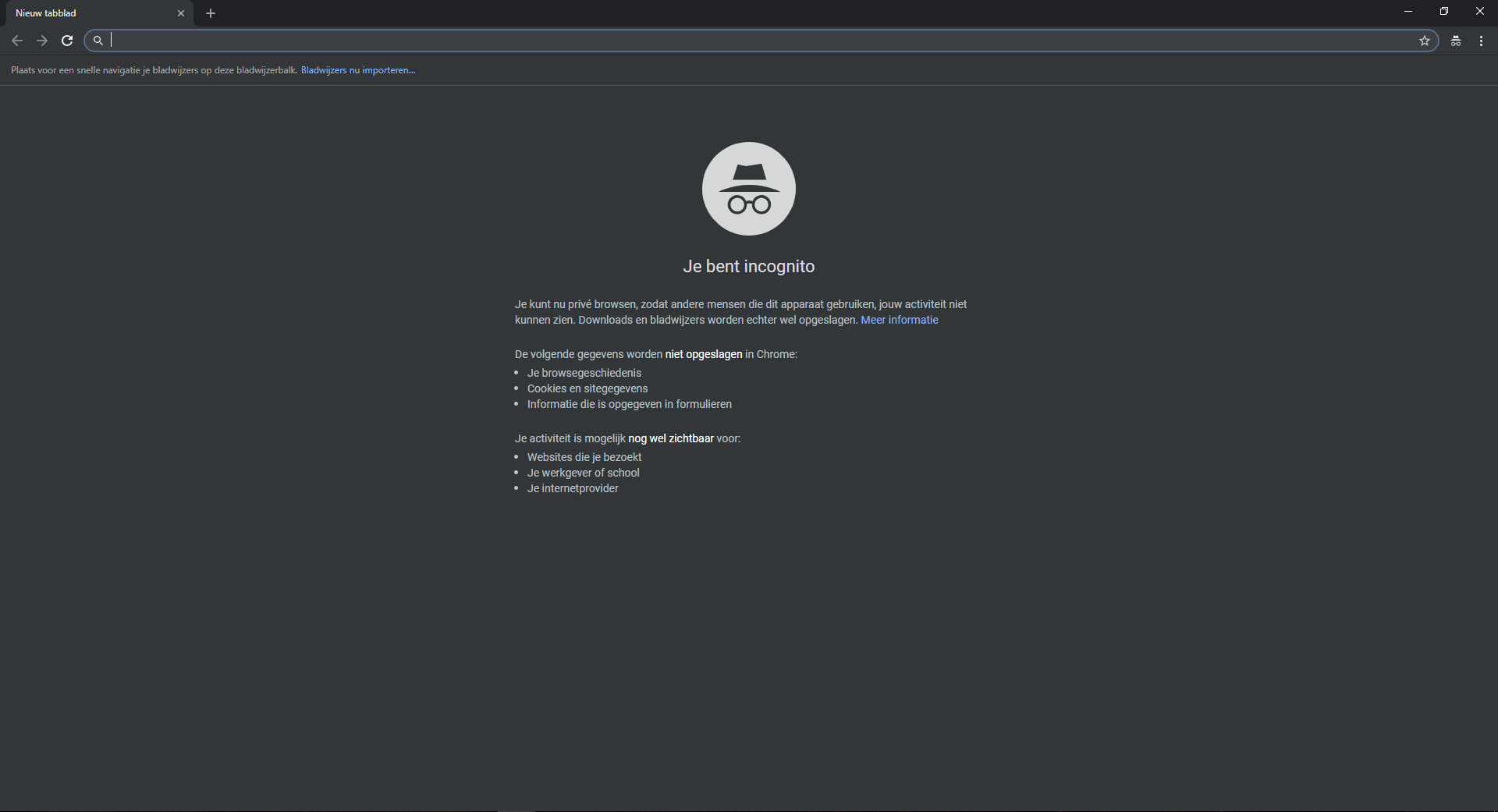Screen dimensions: 1498x812
Task: Go forward using the forward arrow
Action: click(x=42, y=41)
